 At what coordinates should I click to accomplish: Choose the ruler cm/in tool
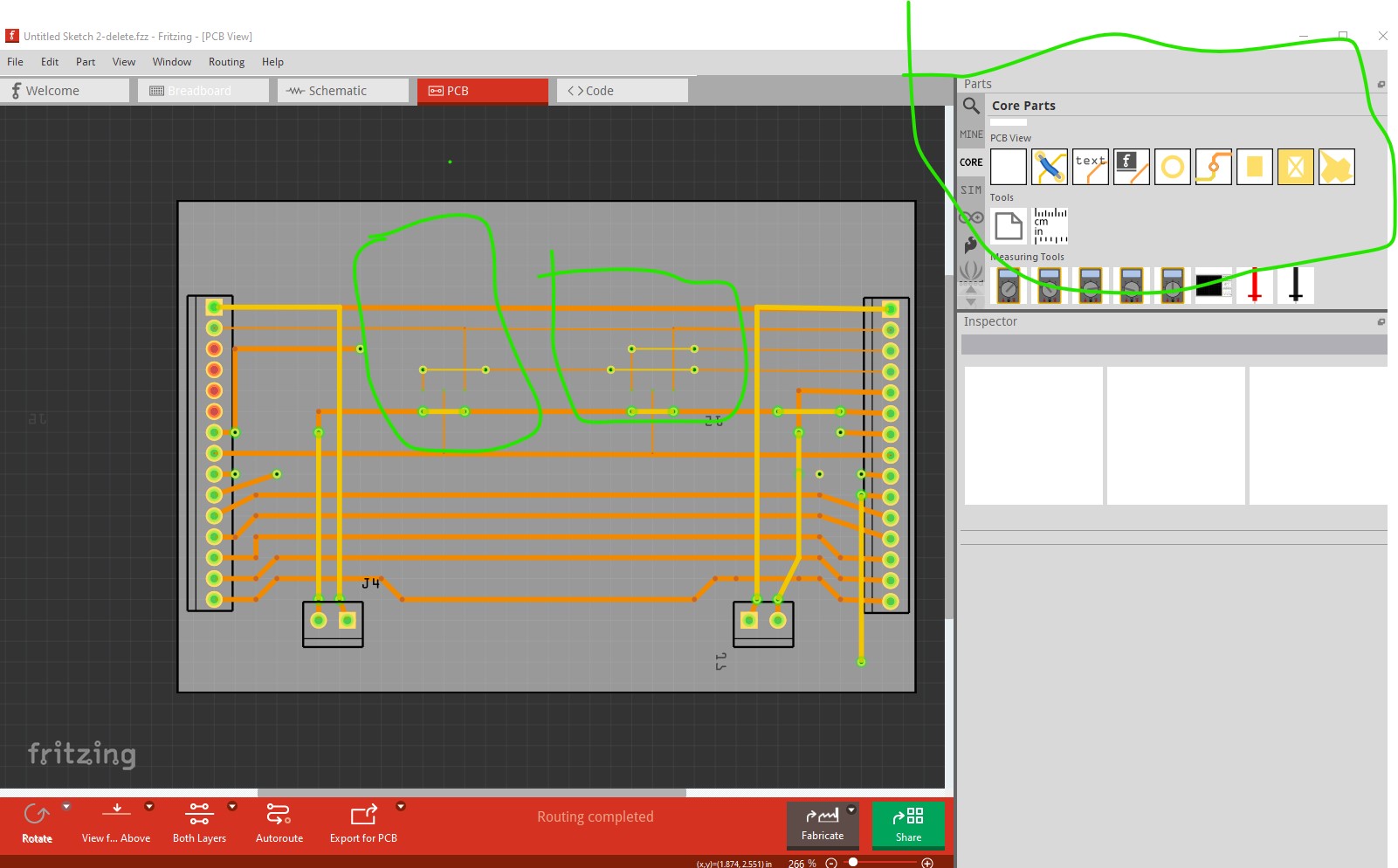[x=1050, y=226]
